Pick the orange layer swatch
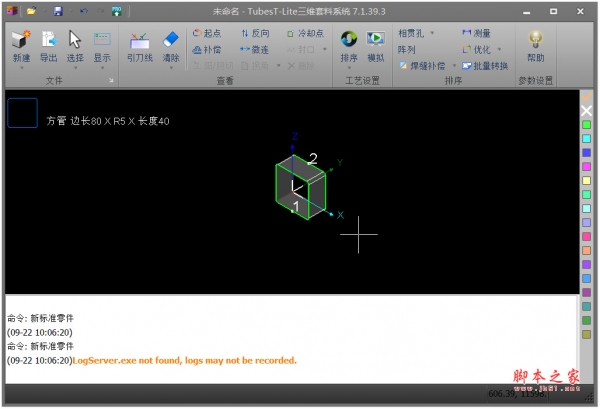Image resolution: width=600 pixels, height=409 pixels. click(586, 251)
